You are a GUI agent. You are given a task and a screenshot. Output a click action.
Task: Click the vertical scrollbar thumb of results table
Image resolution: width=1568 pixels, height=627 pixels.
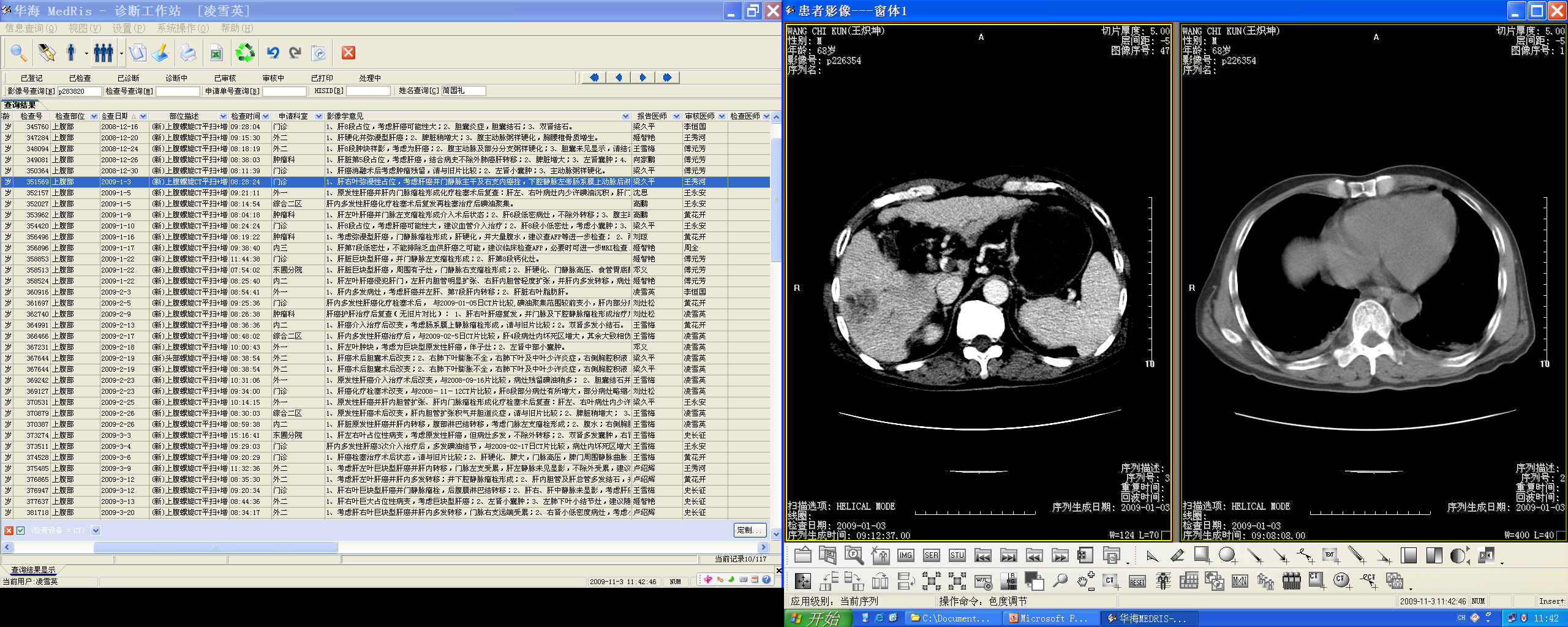pos(775,200)
